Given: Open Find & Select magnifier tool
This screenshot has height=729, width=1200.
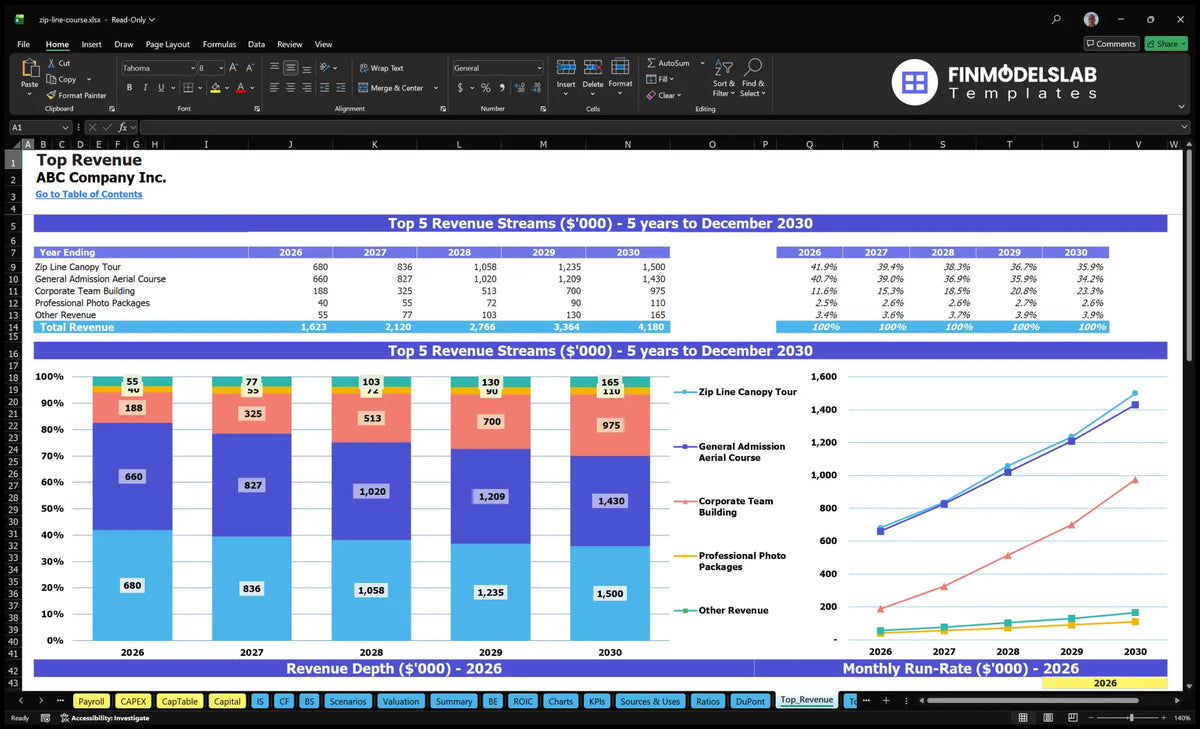Looking at the screenshot, I should click(x=753, y=77).
